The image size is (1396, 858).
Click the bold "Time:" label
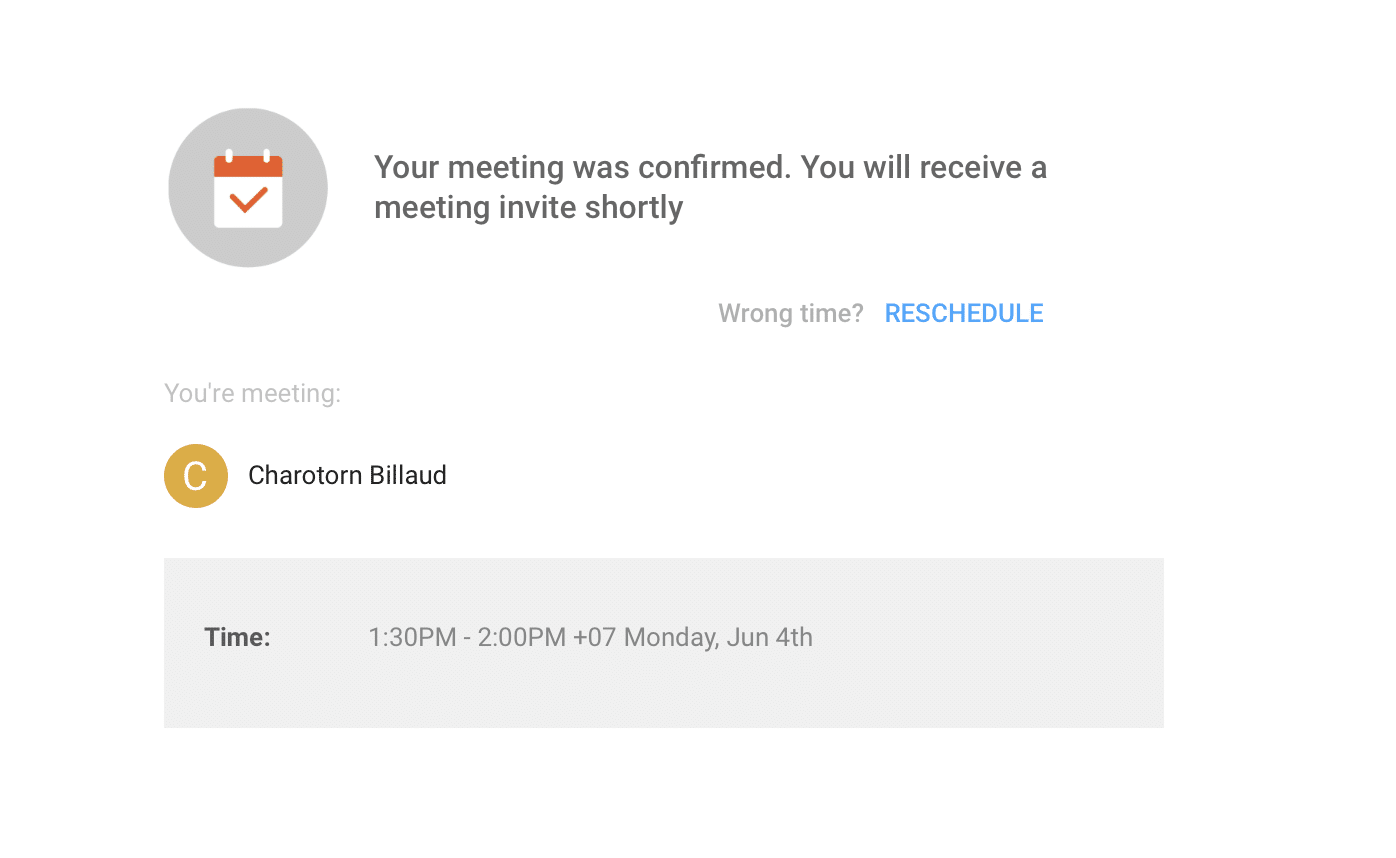237,637
